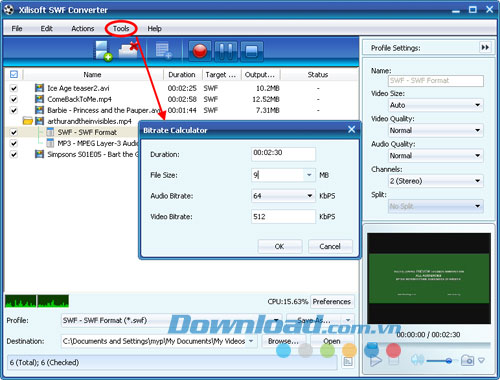Start conversion with the red record button

point(200,51)
